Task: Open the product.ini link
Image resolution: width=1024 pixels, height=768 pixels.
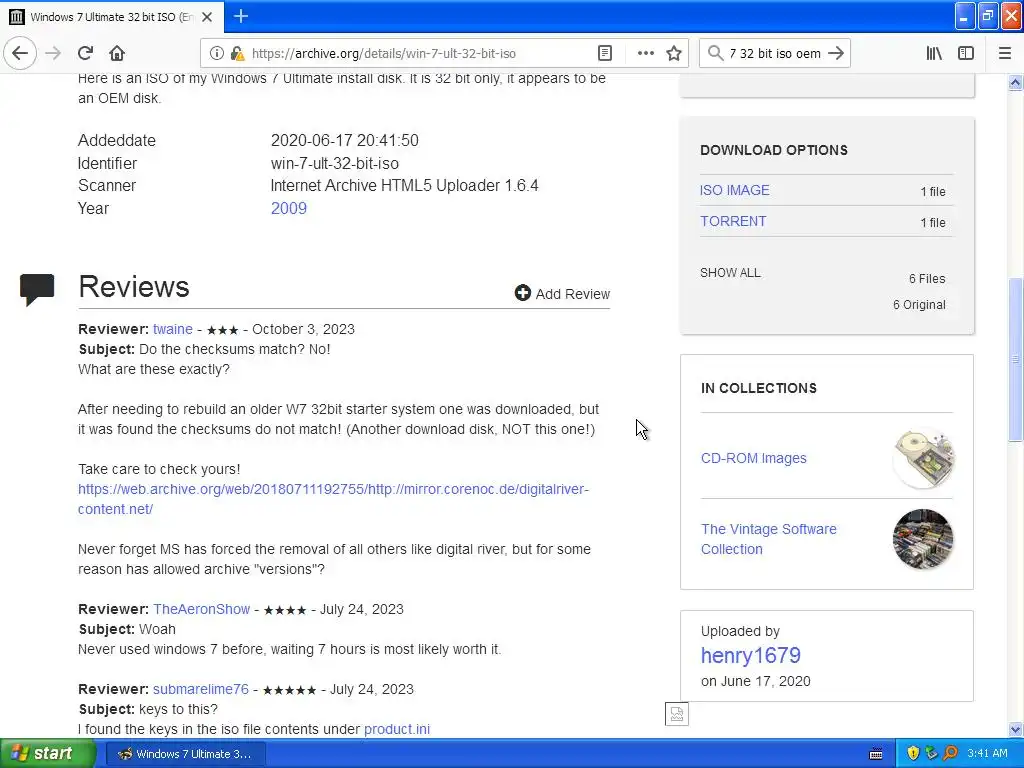Action: click(x=397, y=729)
